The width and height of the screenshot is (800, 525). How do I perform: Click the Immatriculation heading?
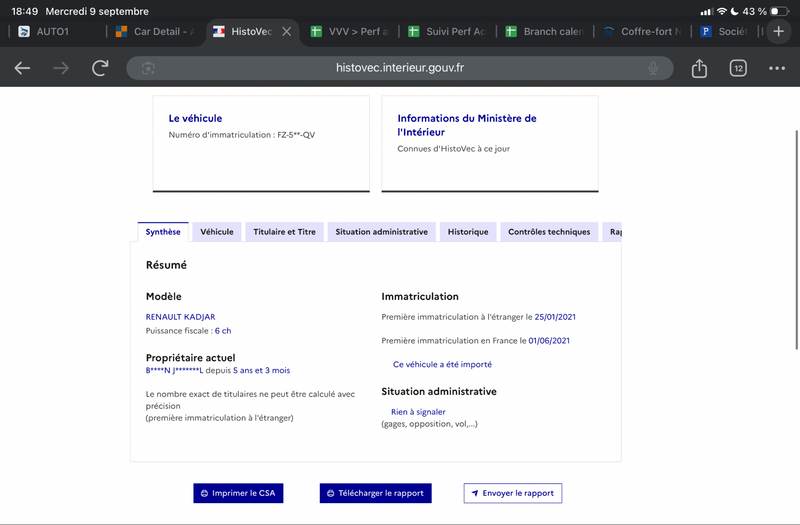[x=420, y=296]
